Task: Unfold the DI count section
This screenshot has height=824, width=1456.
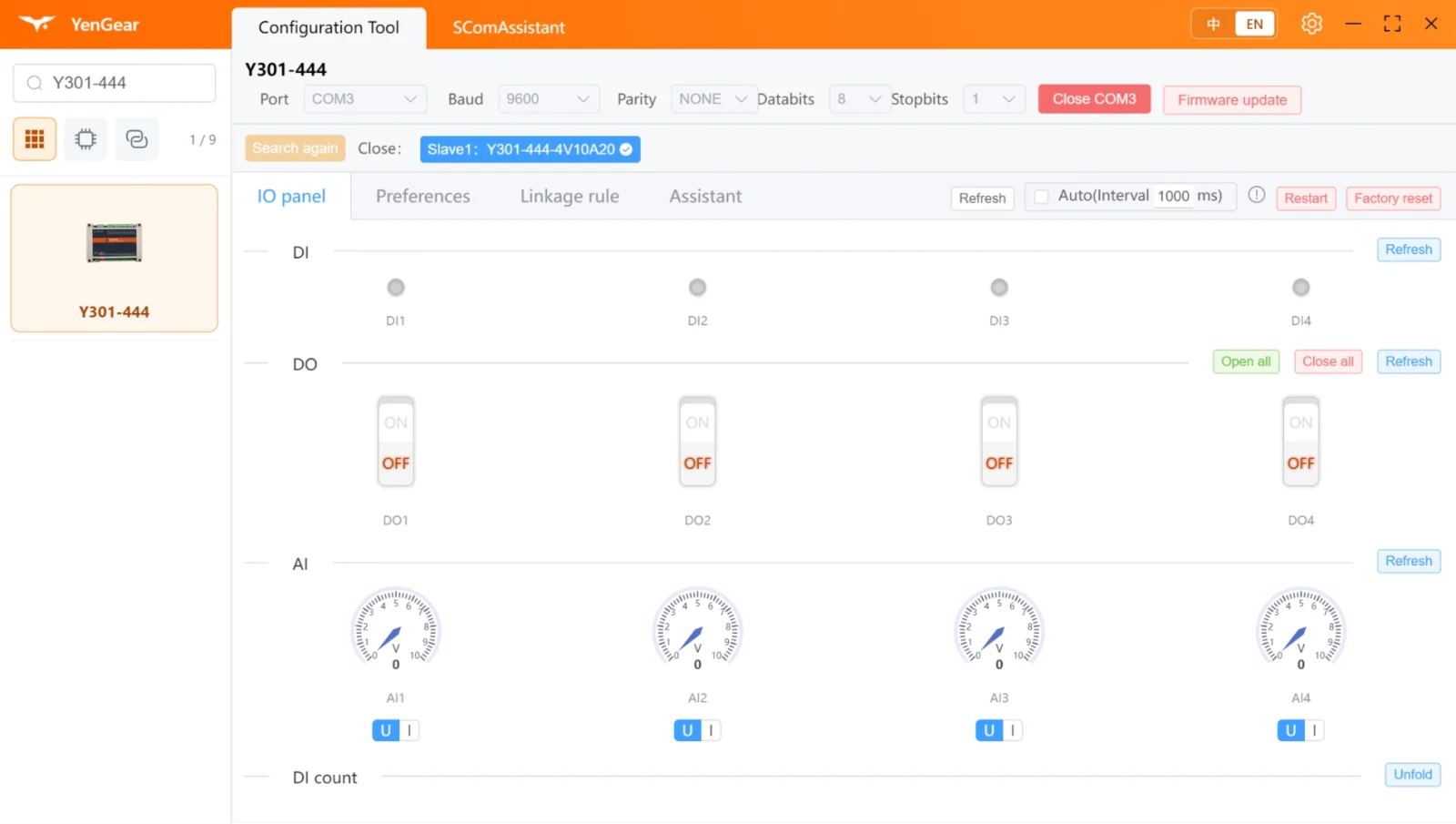Action: click(1412, 775)
